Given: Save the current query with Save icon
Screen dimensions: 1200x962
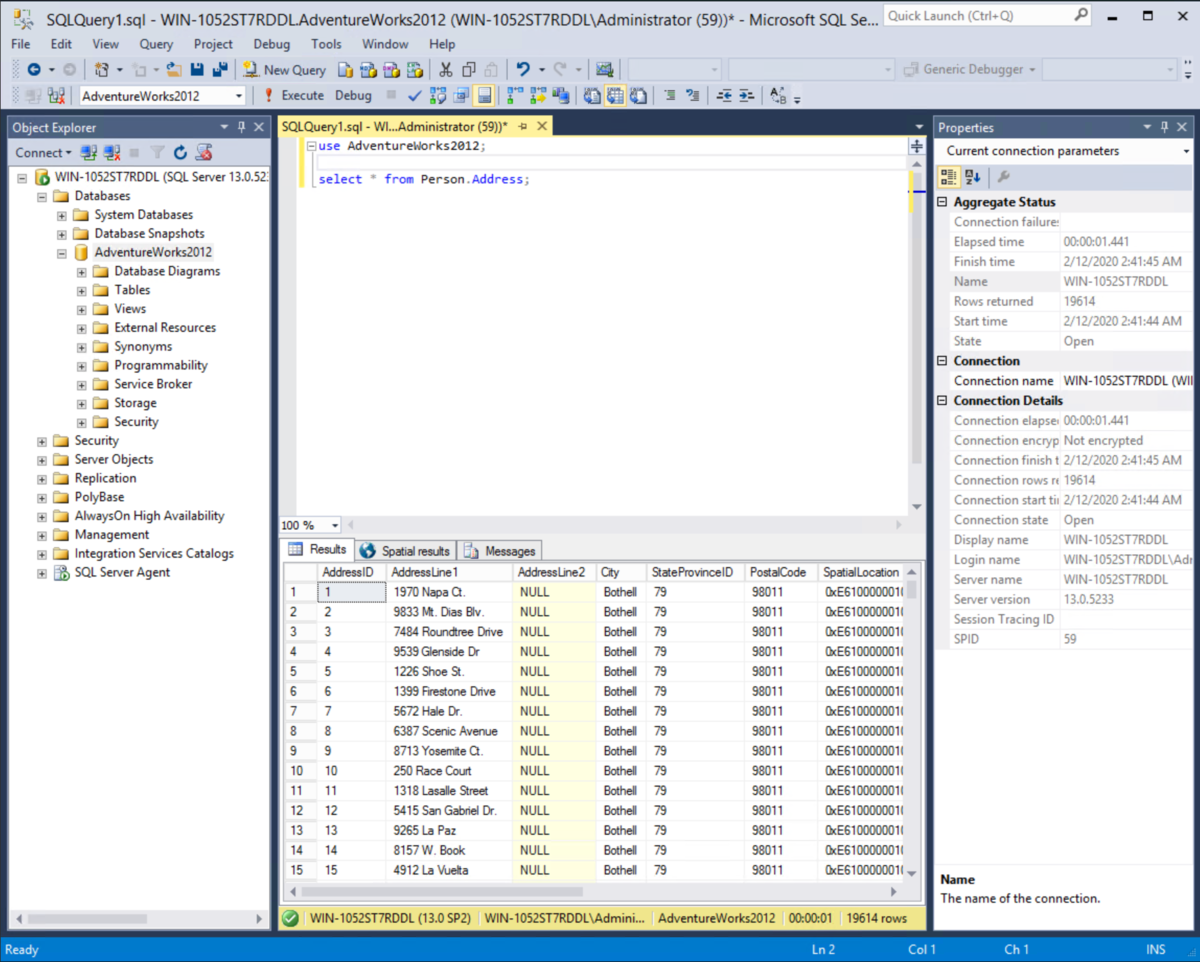Looking at the screenshot, I should (197, 70).
